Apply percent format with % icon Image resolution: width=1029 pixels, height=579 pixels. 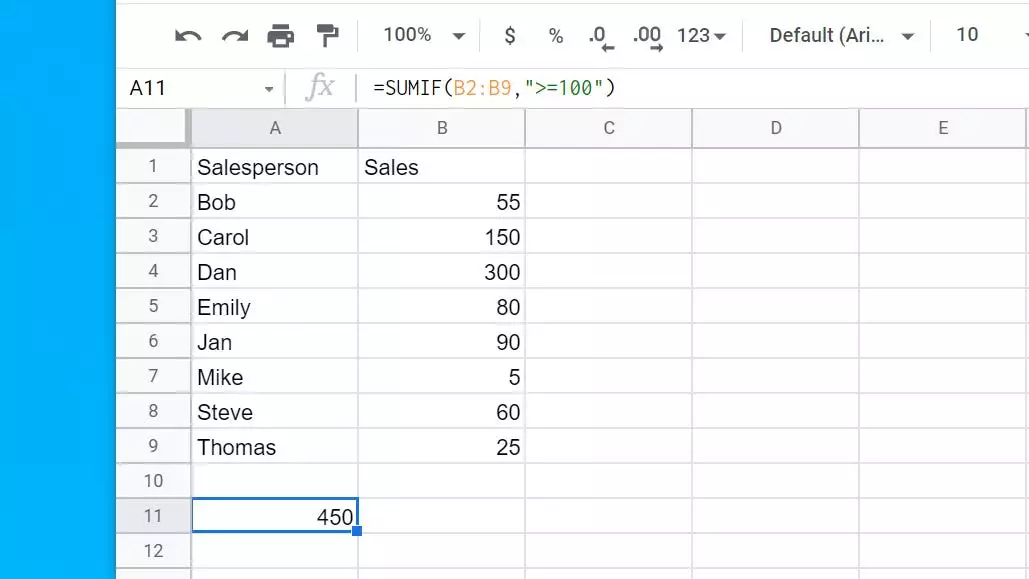556,36
